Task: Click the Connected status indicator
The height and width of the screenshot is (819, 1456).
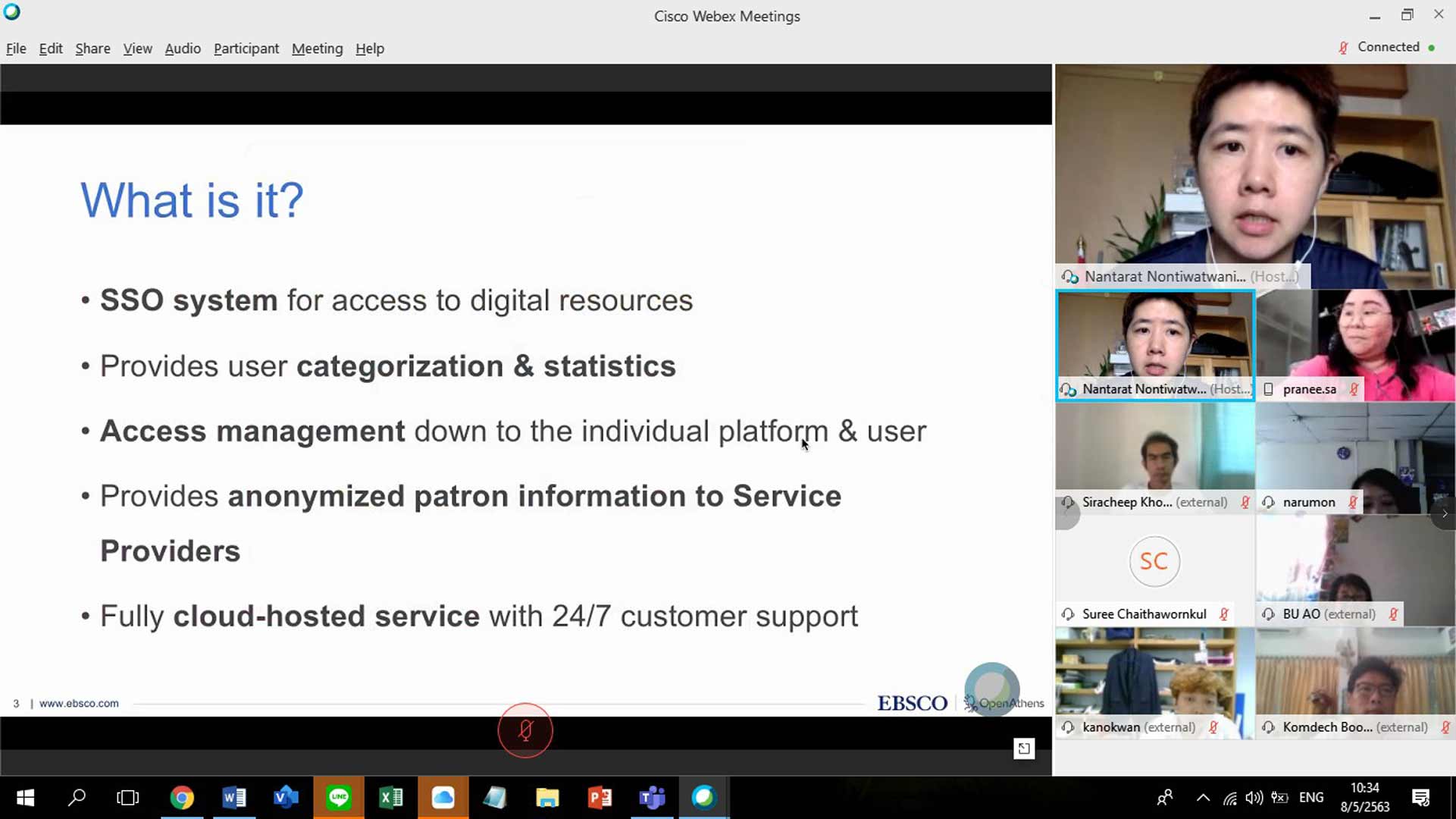Action: pos(1388,47)
